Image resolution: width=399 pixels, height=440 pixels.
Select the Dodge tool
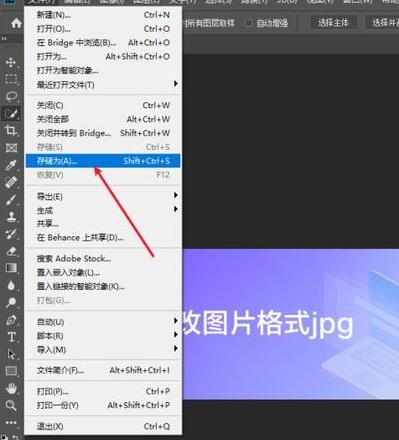(x=11, y=302)
